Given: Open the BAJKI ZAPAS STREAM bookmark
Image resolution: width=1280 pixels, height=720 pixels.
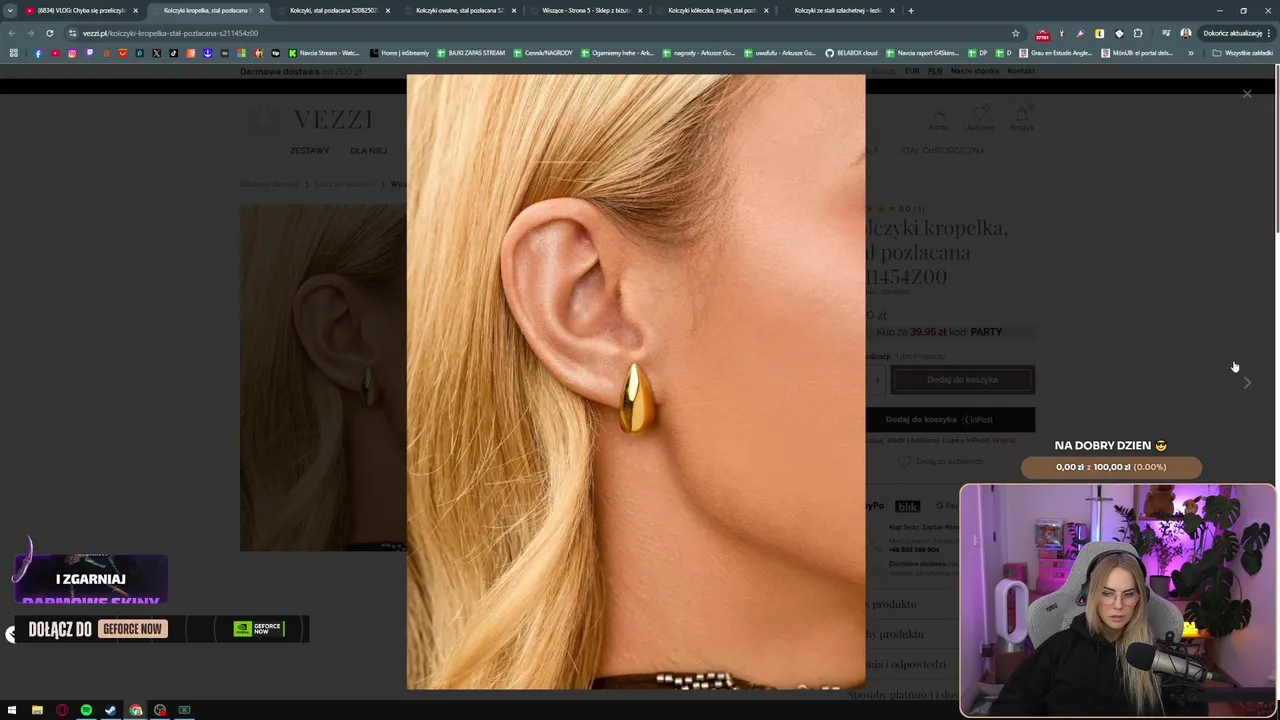Looking at the screenshot, I should [x=471, y=53].
